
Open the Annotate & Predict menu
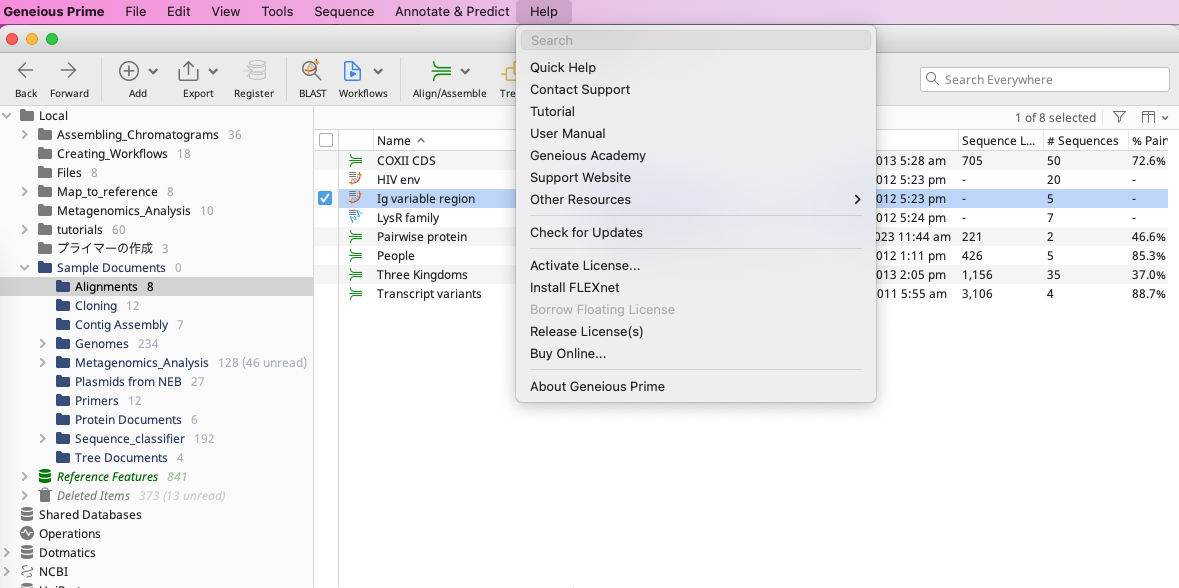(452, 12)
